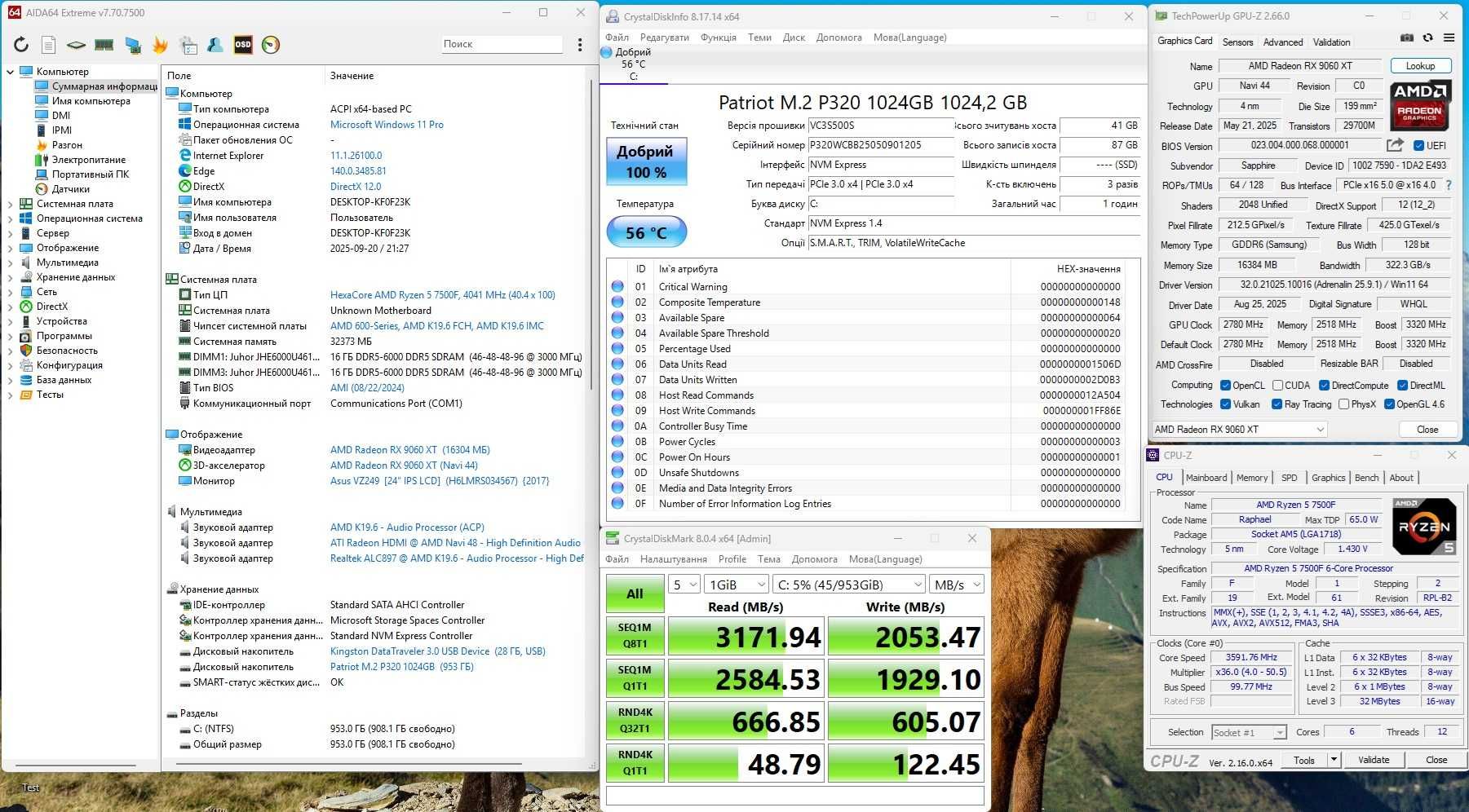Toggle OpenGL 4.6 checkbox in GPU-Z
Screen dimensions: 1469x812
coord(1389,404)
